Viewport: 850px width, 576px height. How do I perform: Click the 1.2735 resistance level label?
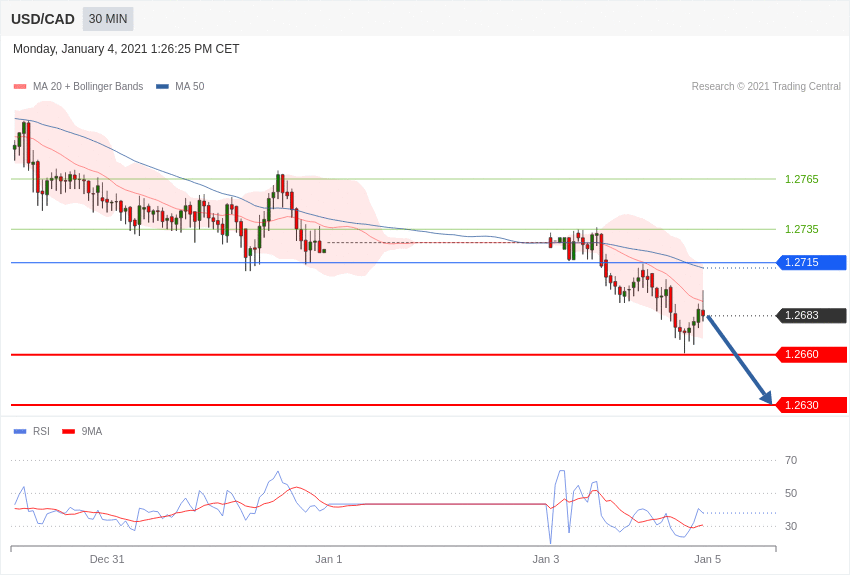tap(802, 229)
